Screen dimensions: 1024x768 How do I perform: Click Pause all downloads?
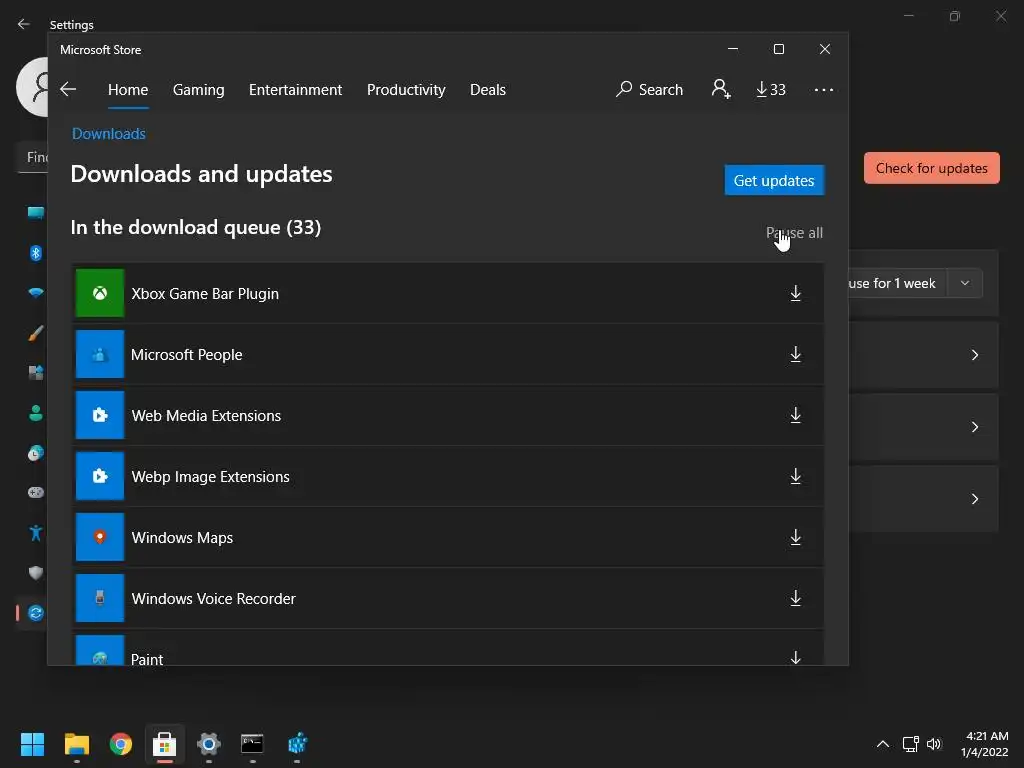[x=794, y=232]
